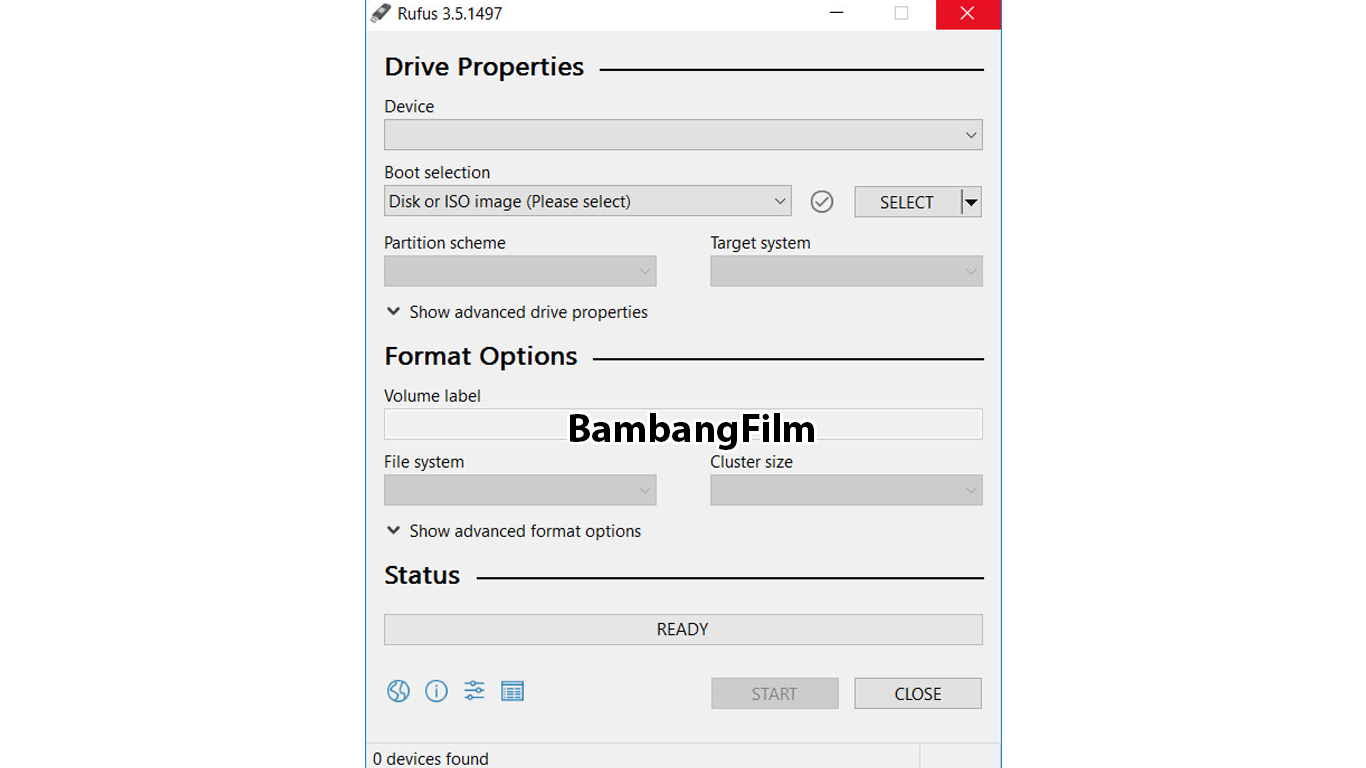The width and height of the screenshot is (1366, 768).
Task: Click the START button
Action: coord(775,694)
